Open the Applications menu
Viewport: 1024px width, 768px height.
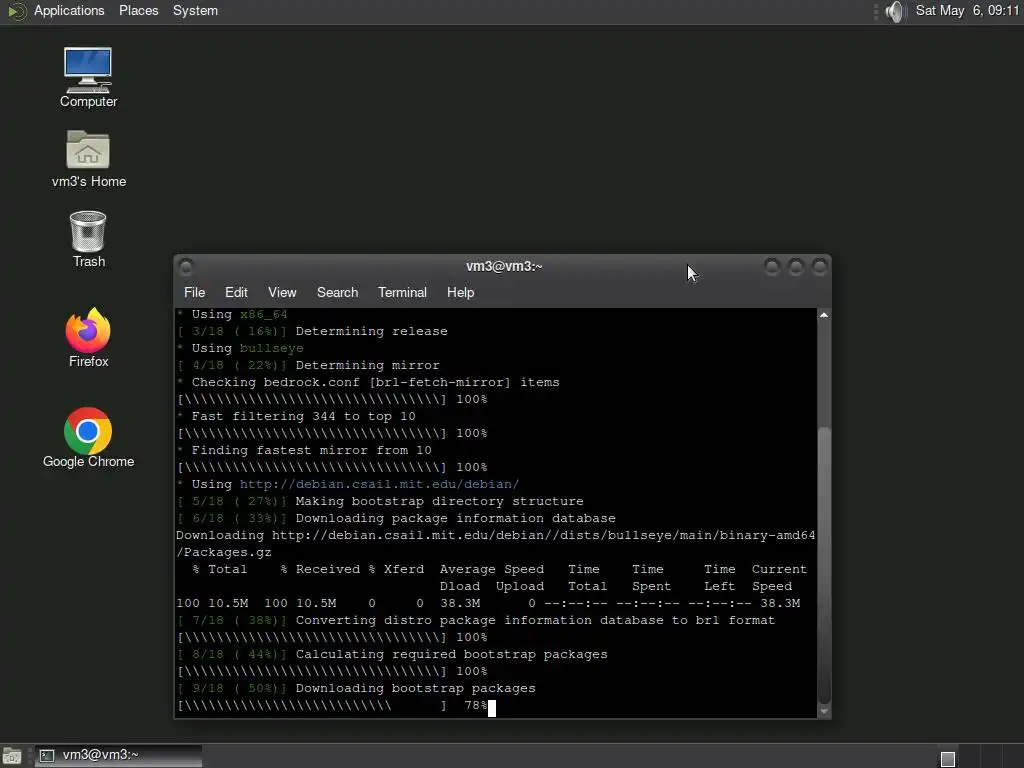pyautogui.click(x=69, y=11)
